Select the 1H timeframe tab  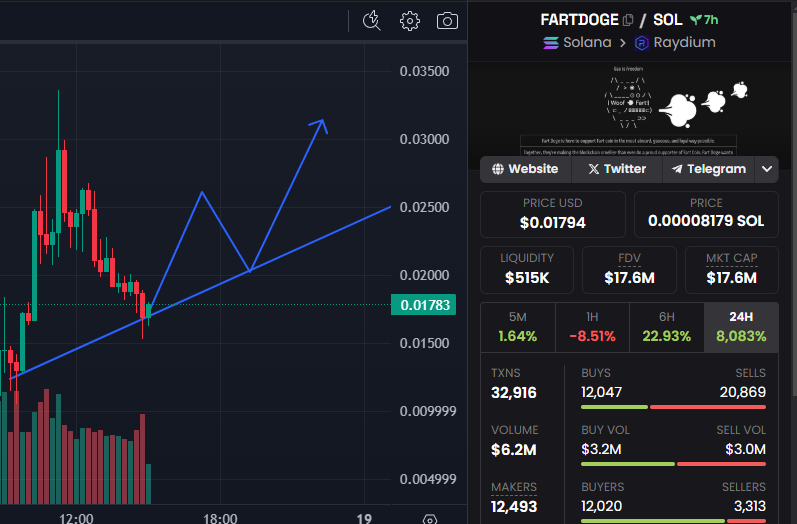click(x=592, y=327)
